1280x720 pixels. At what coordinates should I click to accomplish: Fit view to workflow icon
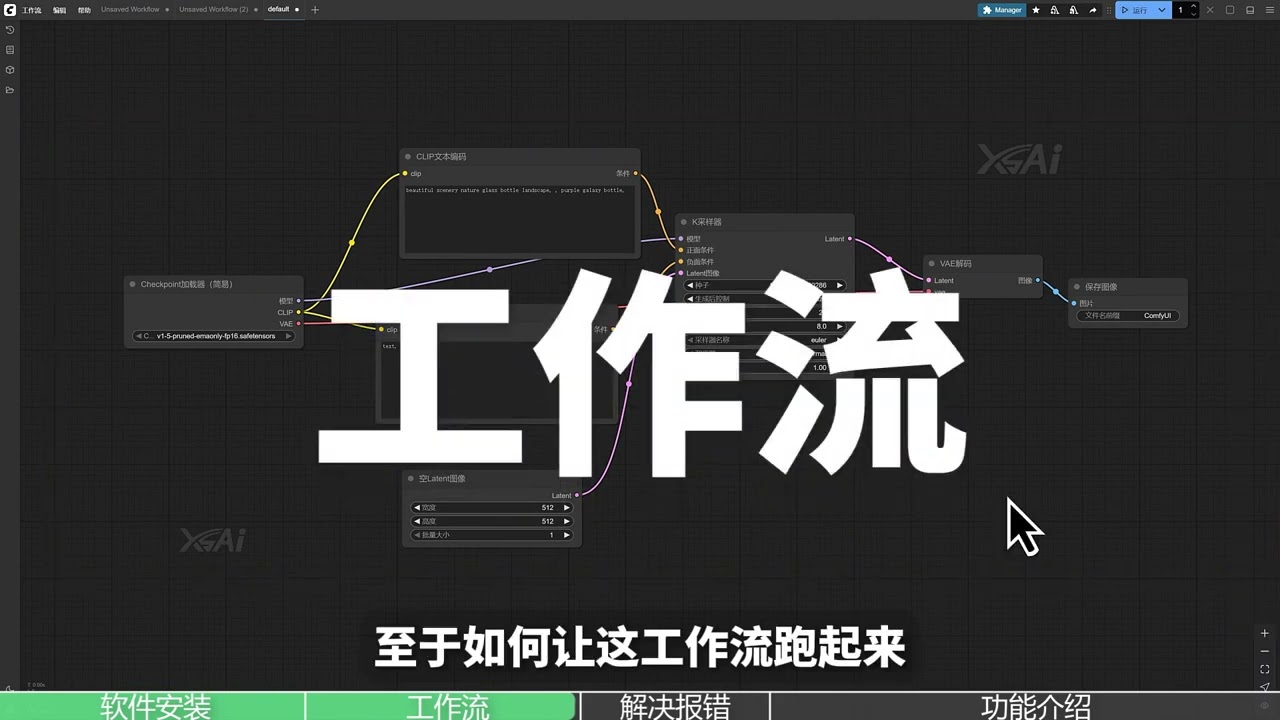pyautogui.click(x=1265, y=669)
